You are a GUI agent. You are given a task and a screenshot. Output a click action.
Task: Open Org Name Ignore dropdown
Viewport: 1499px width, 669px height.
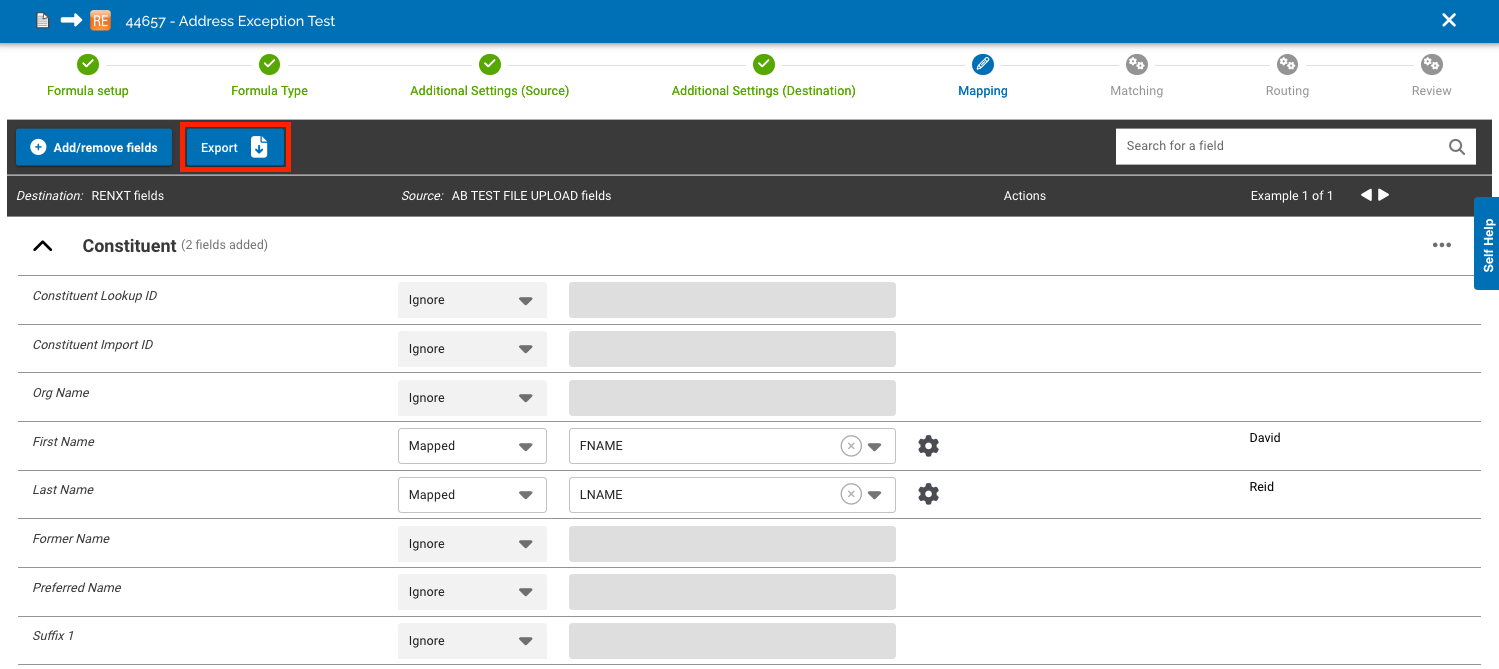pos(472,398)
